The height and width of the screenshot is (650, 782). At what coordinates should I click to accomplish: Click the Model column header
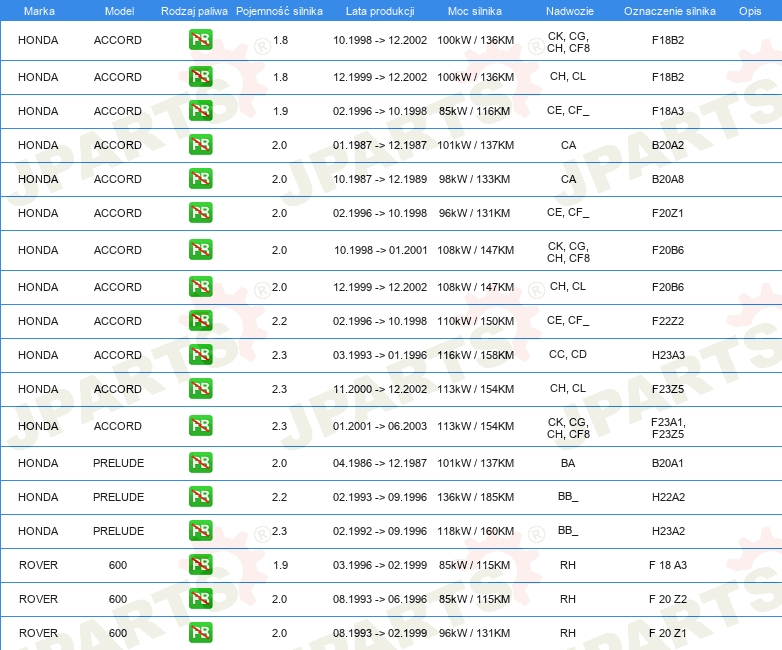[x=119, y=11]
